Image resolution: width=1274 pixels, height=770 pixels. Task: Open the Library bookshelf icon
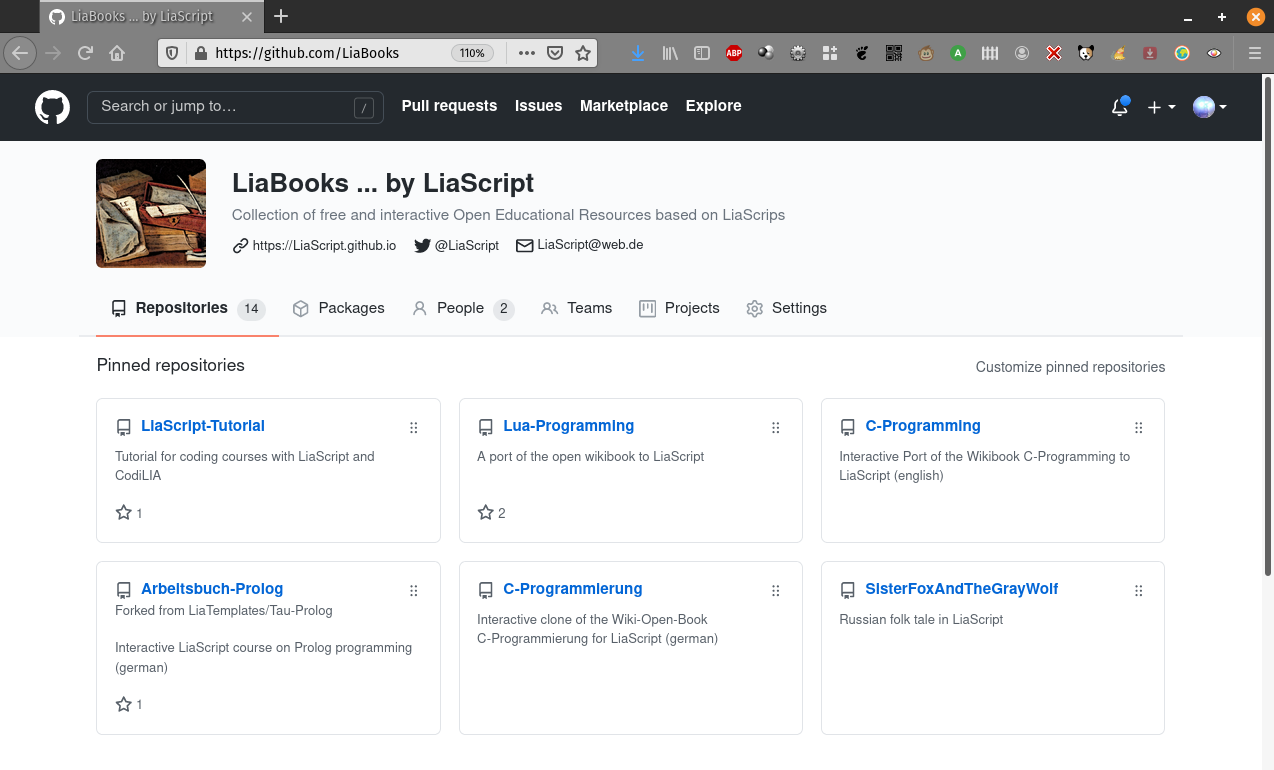(x=670, y=53)
